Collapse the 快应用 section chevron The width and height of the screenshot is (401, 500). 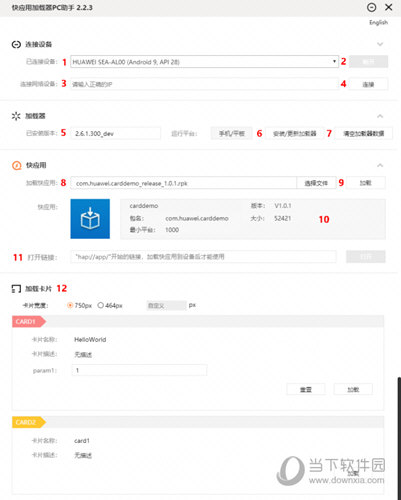click(x=380, y=165)
